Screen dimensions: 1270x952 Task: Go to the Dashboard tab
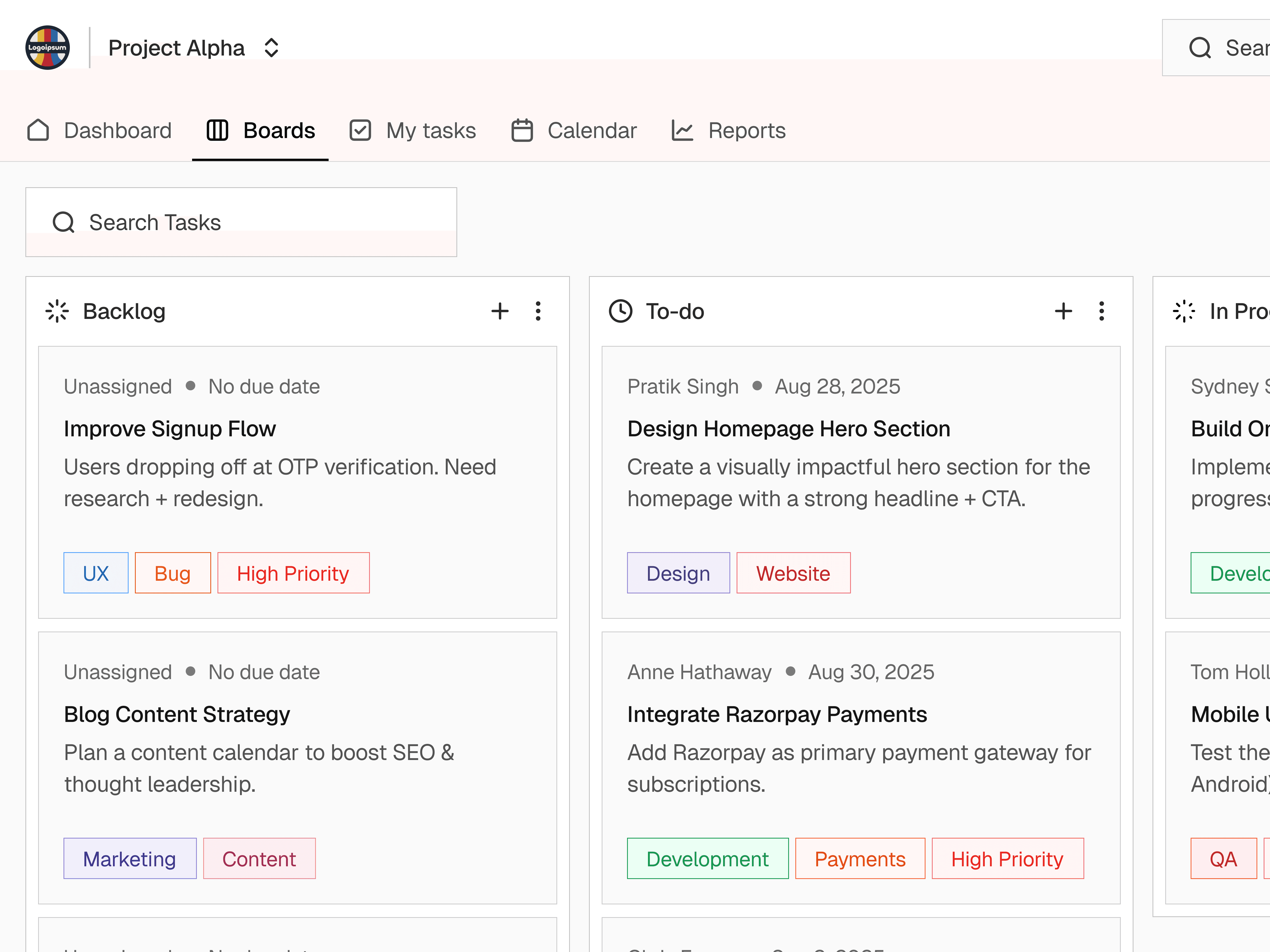click(x=99, y=130)
